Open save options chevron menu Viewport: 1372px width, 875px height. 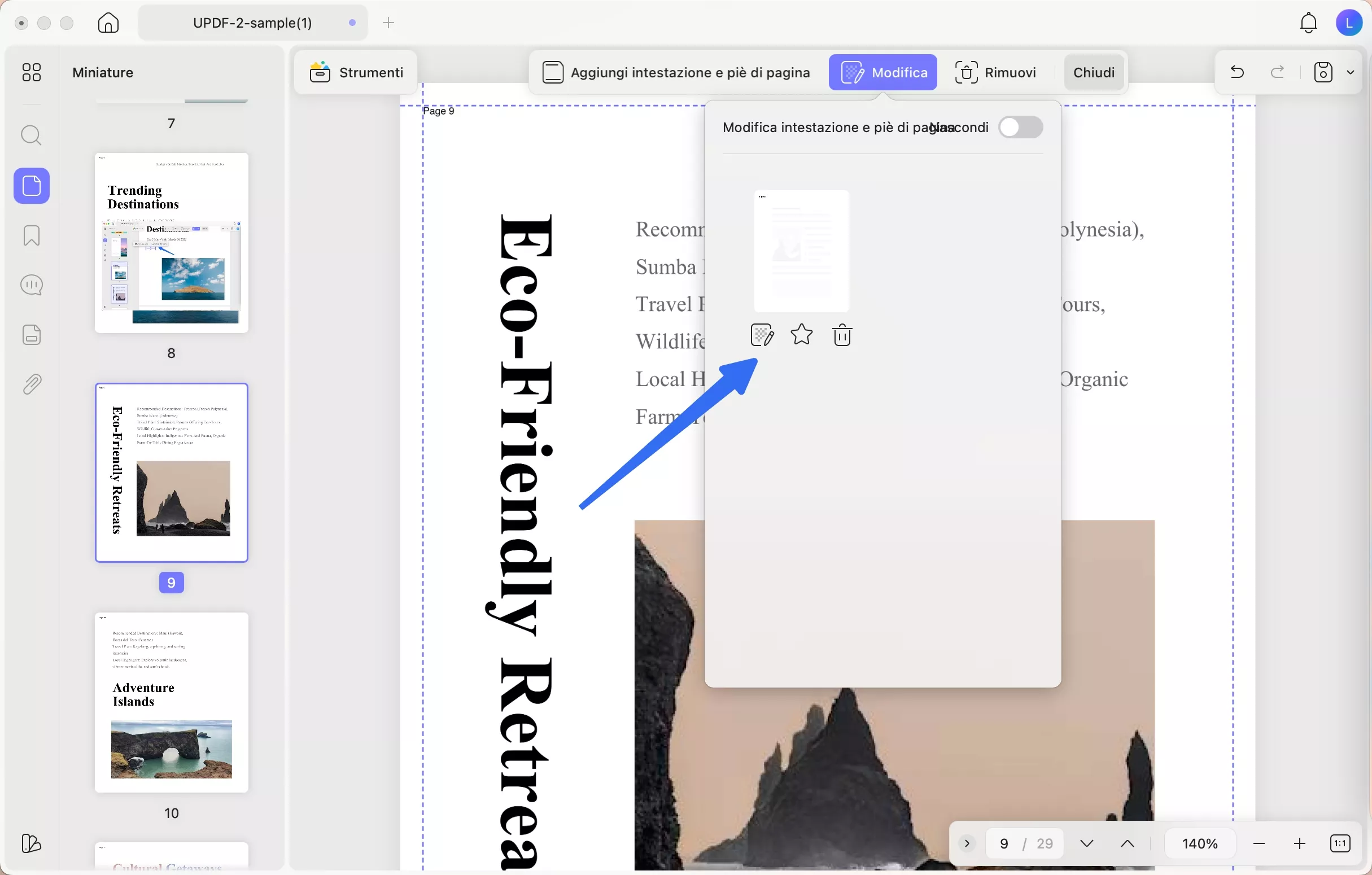point(1352,72)
